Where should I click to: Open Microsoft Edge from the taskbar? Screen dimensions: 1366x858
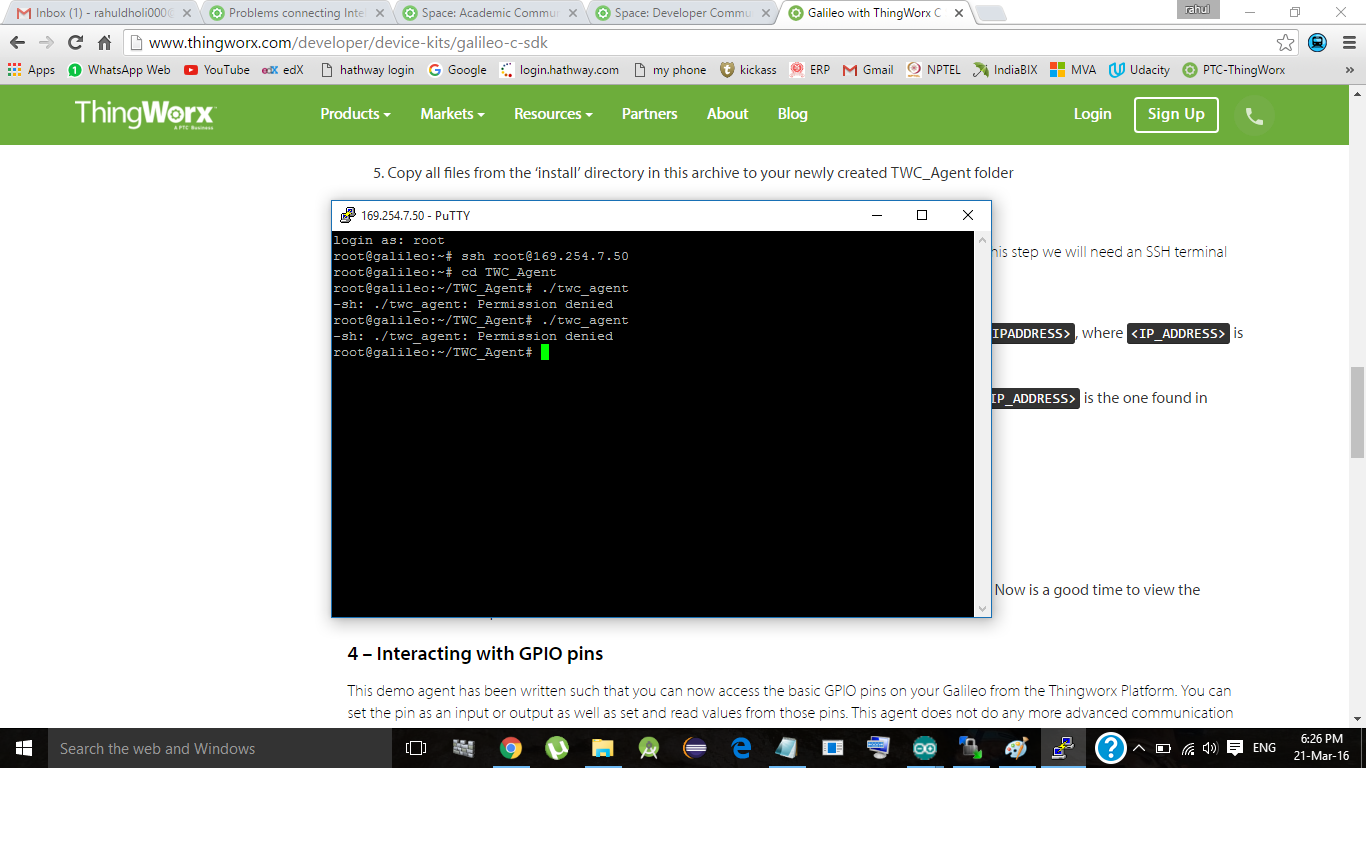pyautogui.click(x=741, y=748)
